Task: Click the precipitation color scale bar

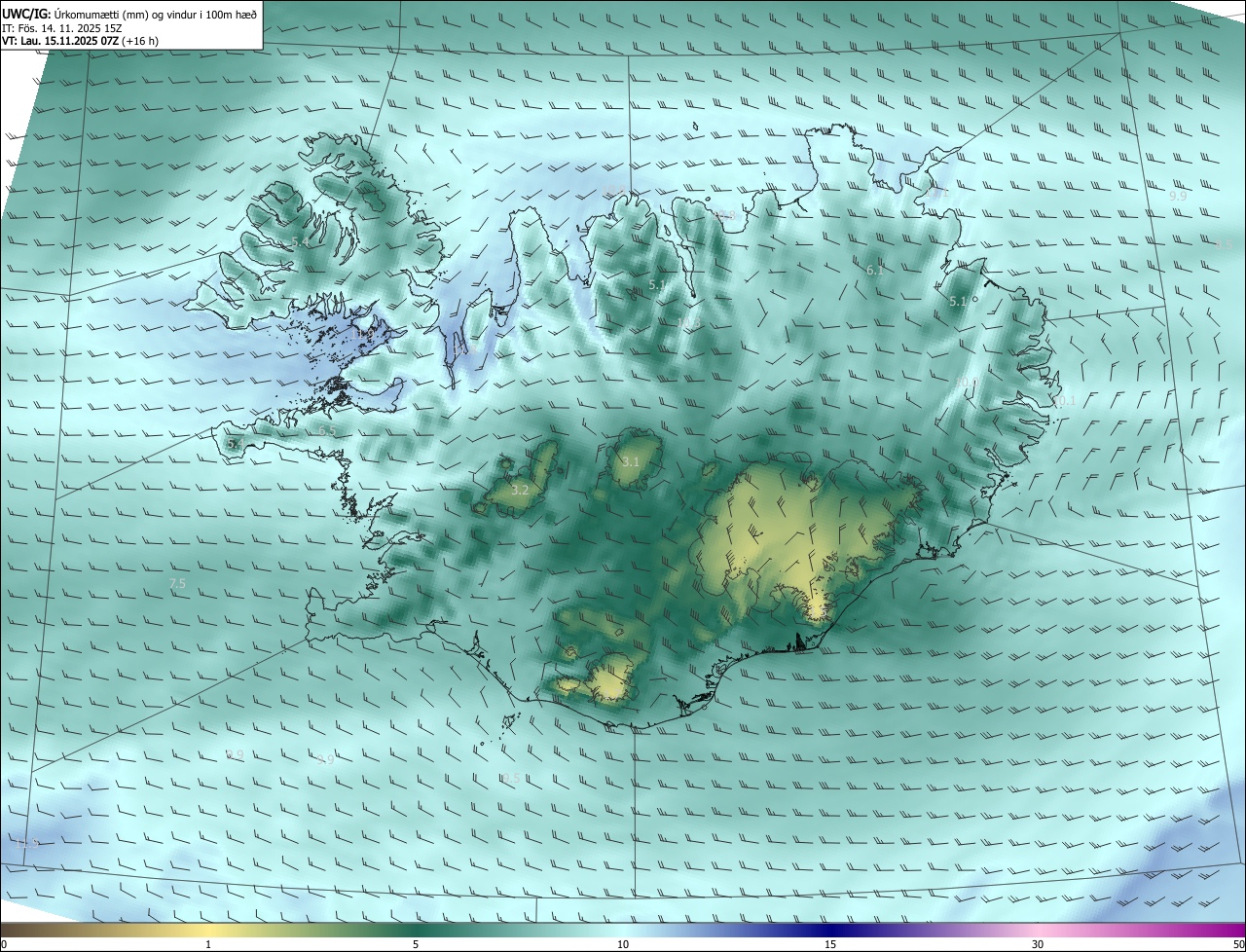Action: point(623,931)
